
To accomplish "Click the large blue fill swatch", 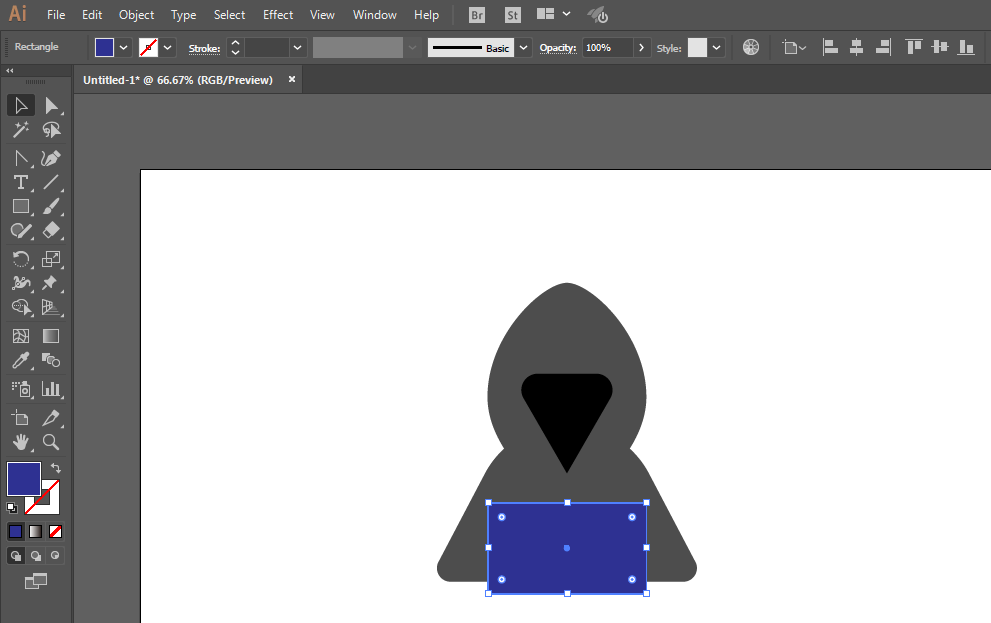I will 24,479.
